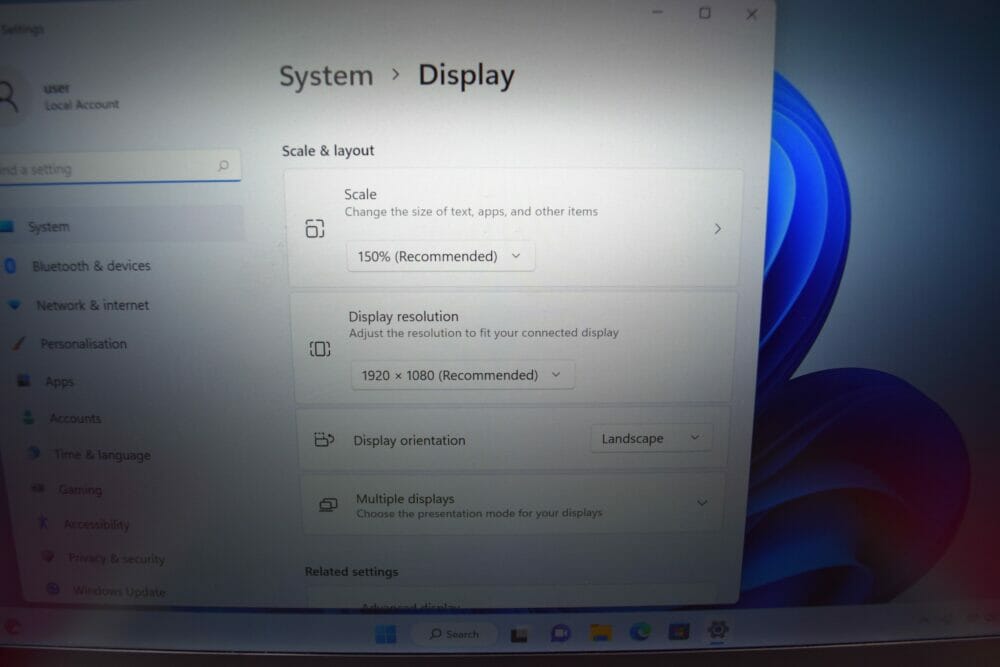Open Time & language settings
This screenshot has width=1000, height=667.
coord(102,455)
